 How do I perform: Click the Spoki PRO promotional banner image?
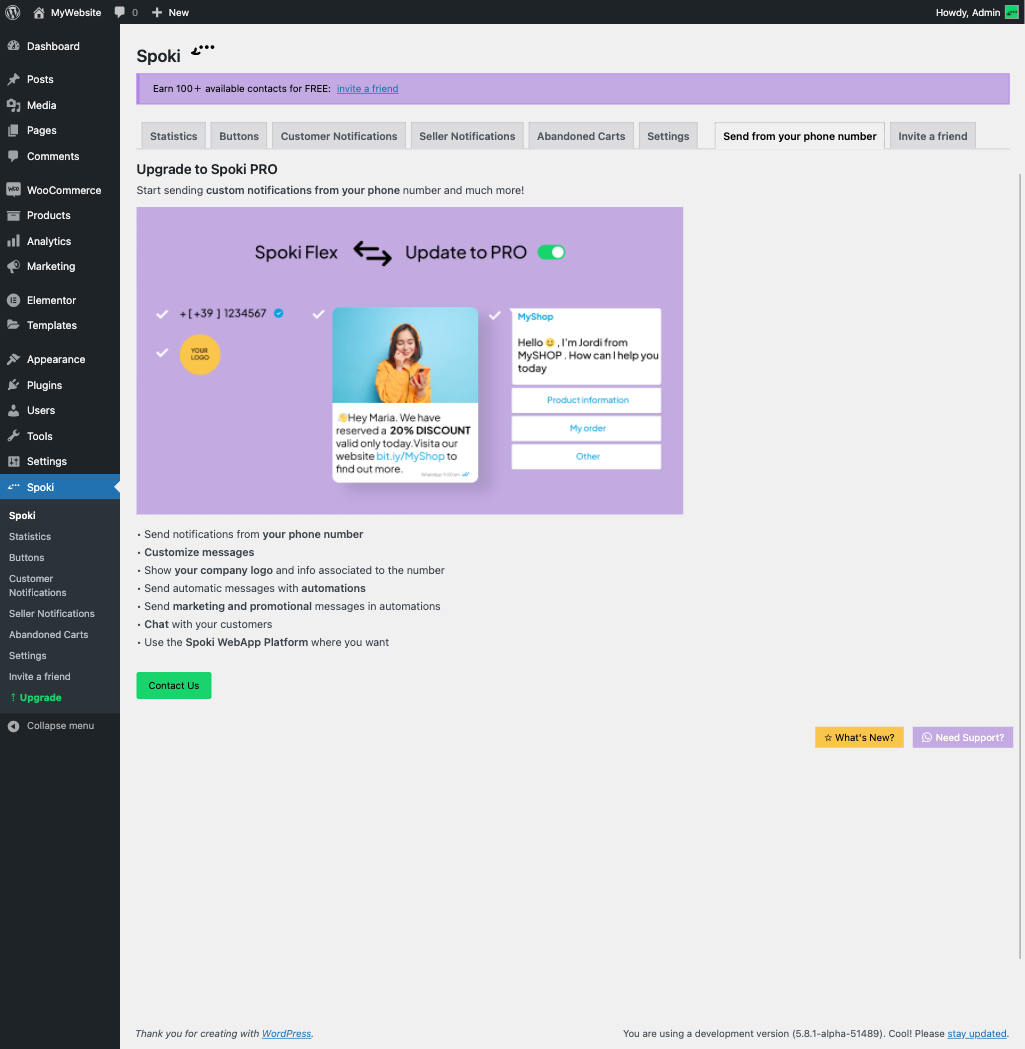[x=409, y=361]
